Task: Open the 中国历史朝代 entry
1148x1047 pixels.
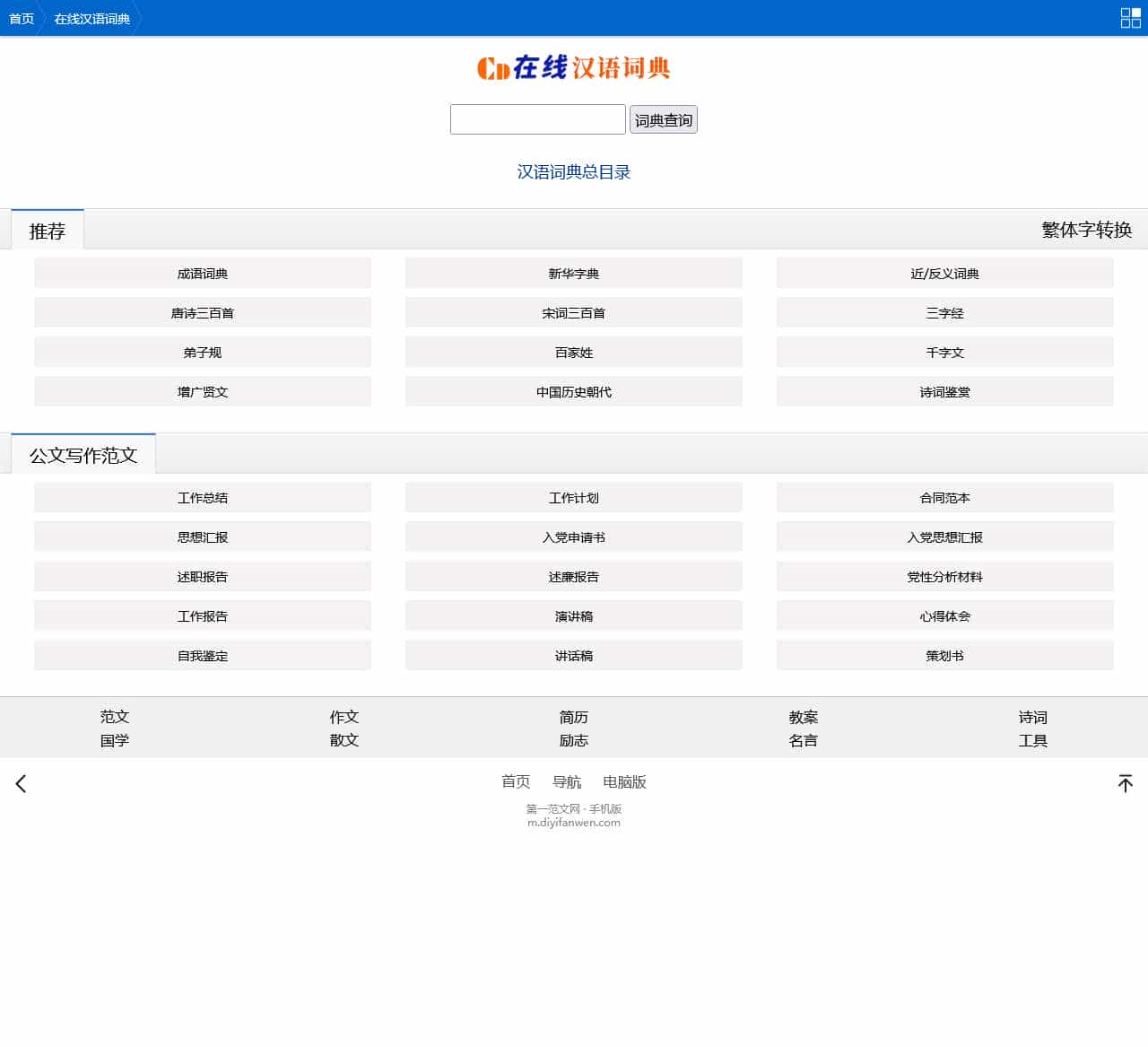Action: click(x=574, y=392)
